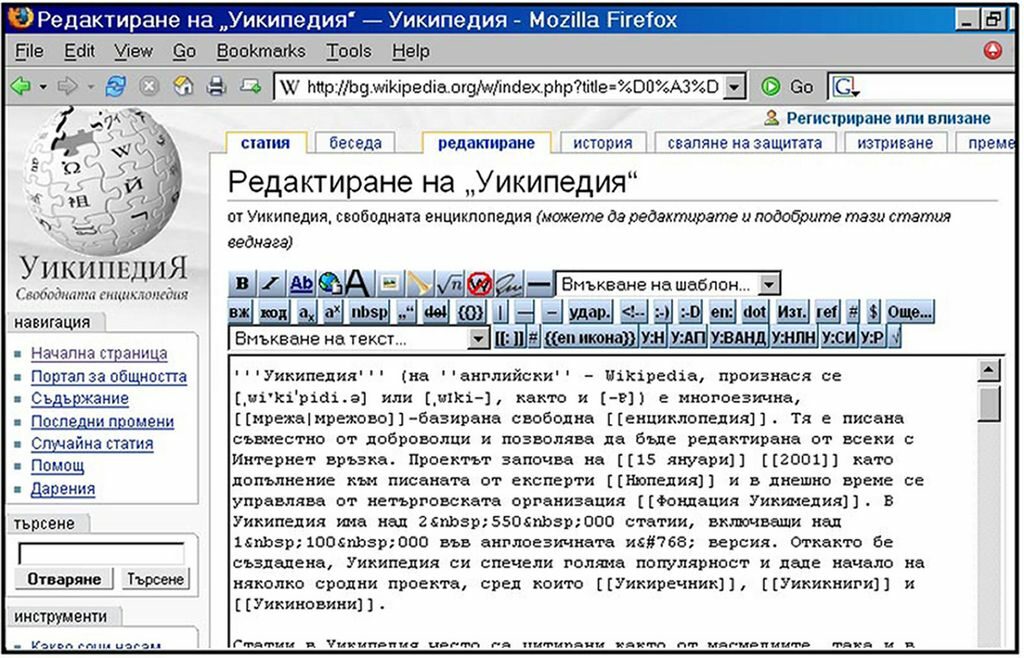Click the Firefox Back arrow
Viewport: 1024px width, 658px height.
click(21, 86)
